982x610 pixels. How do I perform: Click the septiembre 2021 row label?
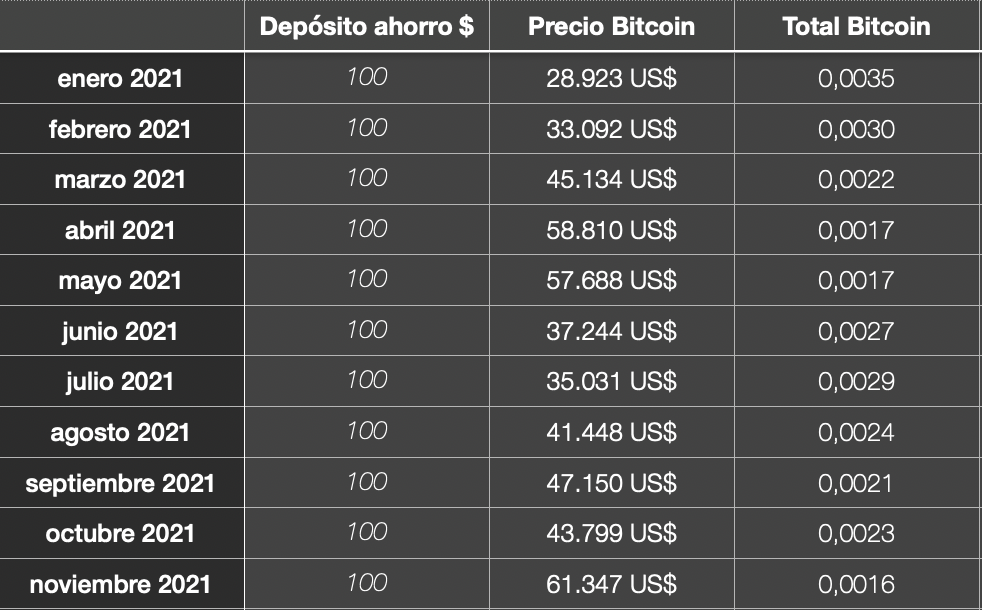coord(121,483)
